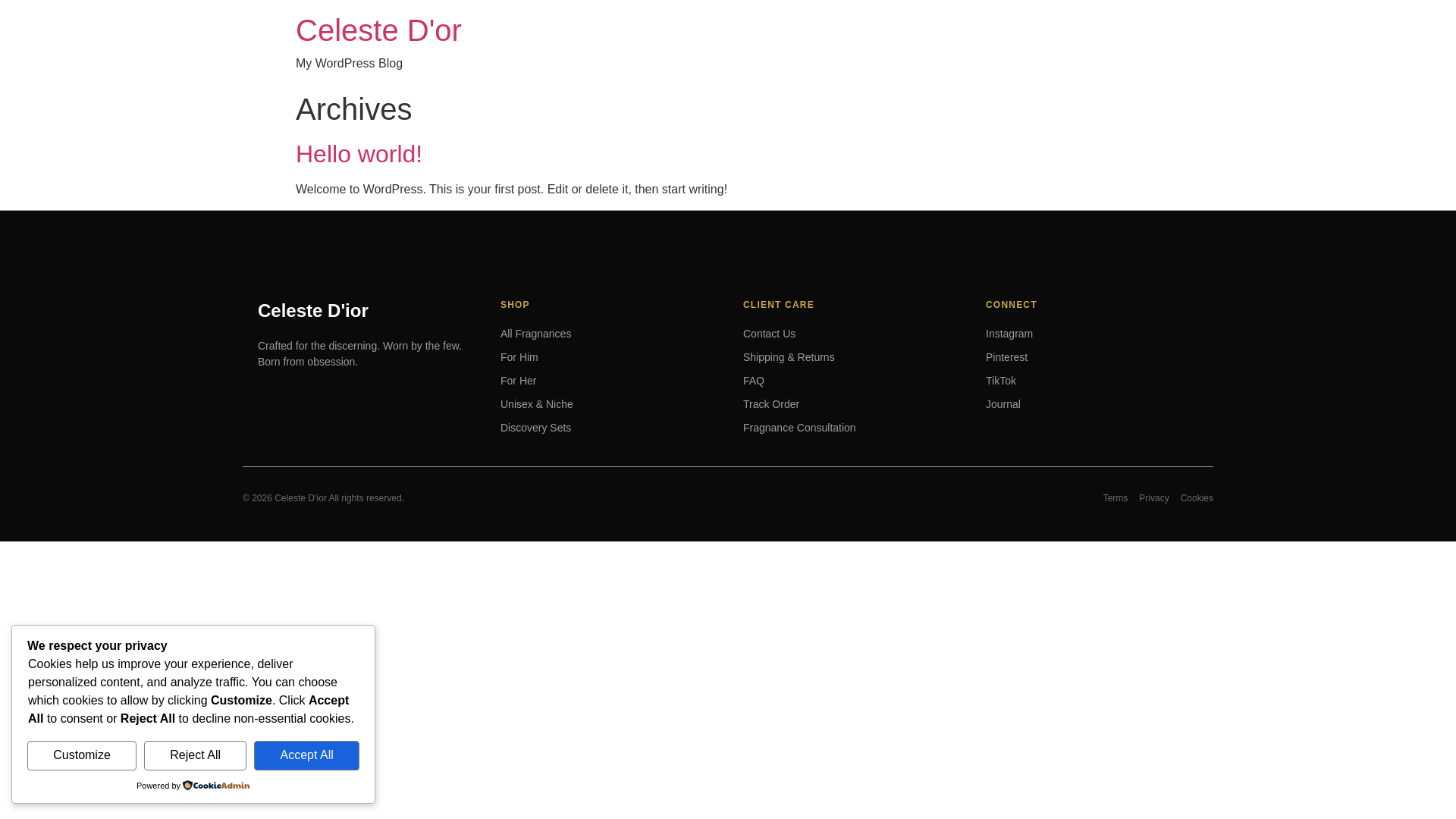
Task: Click the Archives heading
Action: pyautogui.click(x=353, y=109)
